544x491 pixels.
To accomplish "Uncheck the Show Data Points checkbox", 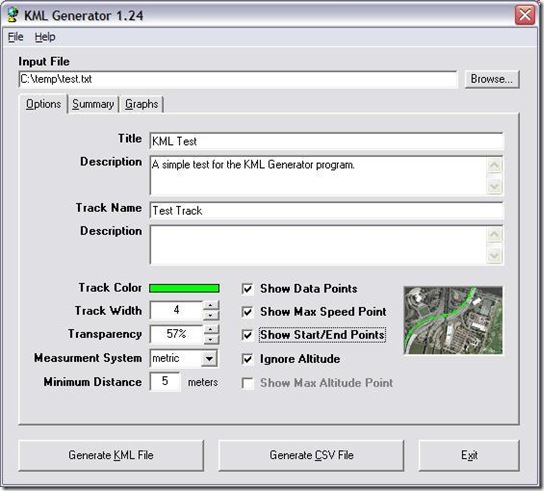I will pyautogui.click(x=247, y=289).
